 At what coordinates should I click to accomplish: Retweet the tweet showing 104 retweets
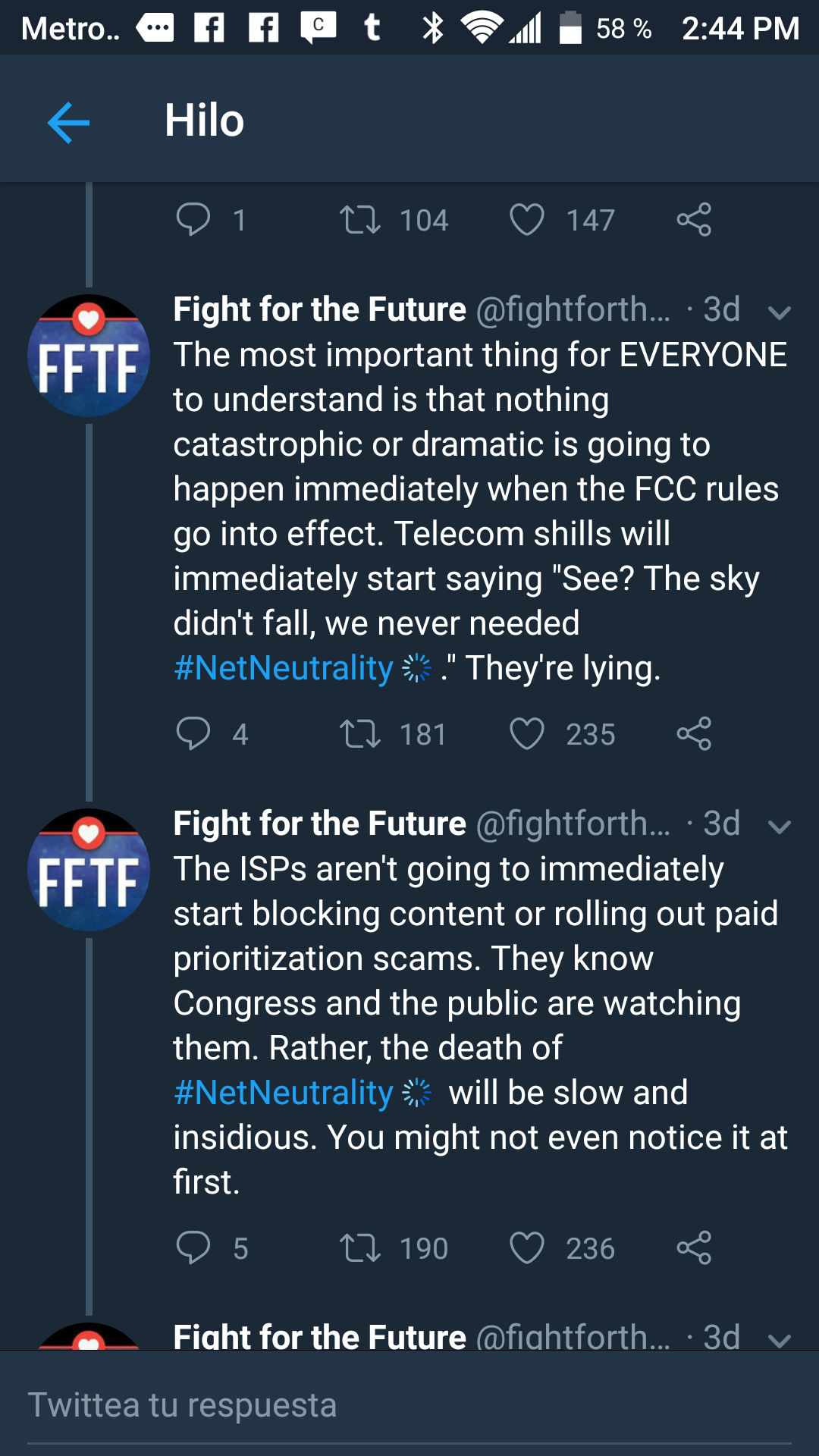point(360,220)
